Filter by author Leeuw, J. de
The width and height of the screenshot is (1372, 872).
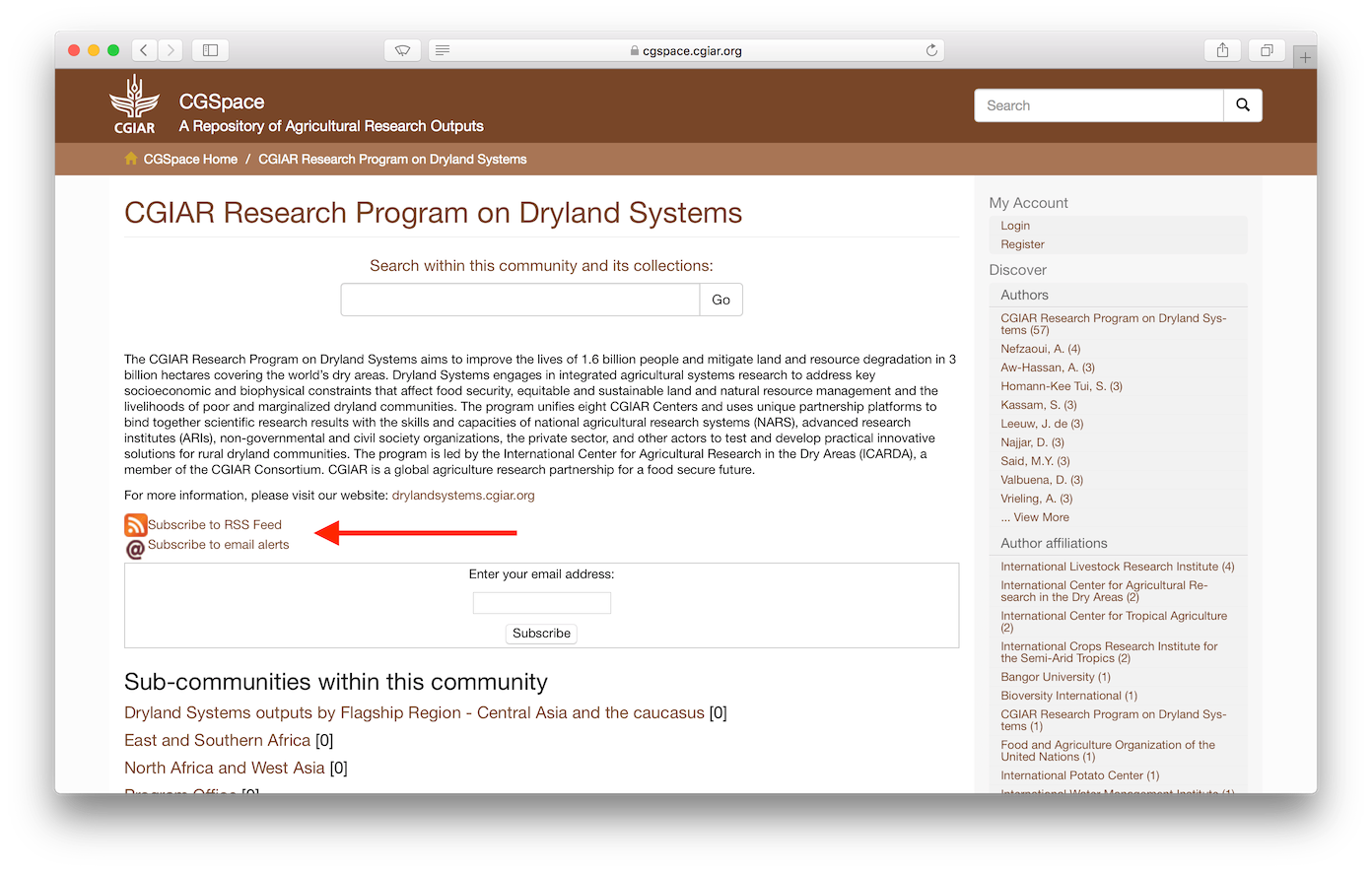[1042, 424]
